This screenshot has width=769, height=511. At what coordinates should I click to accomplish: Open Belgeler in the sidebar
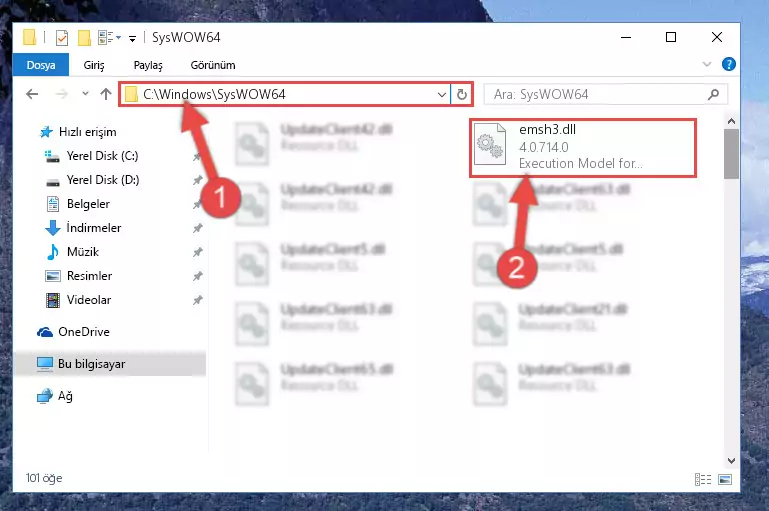click(x=78, y=204)
